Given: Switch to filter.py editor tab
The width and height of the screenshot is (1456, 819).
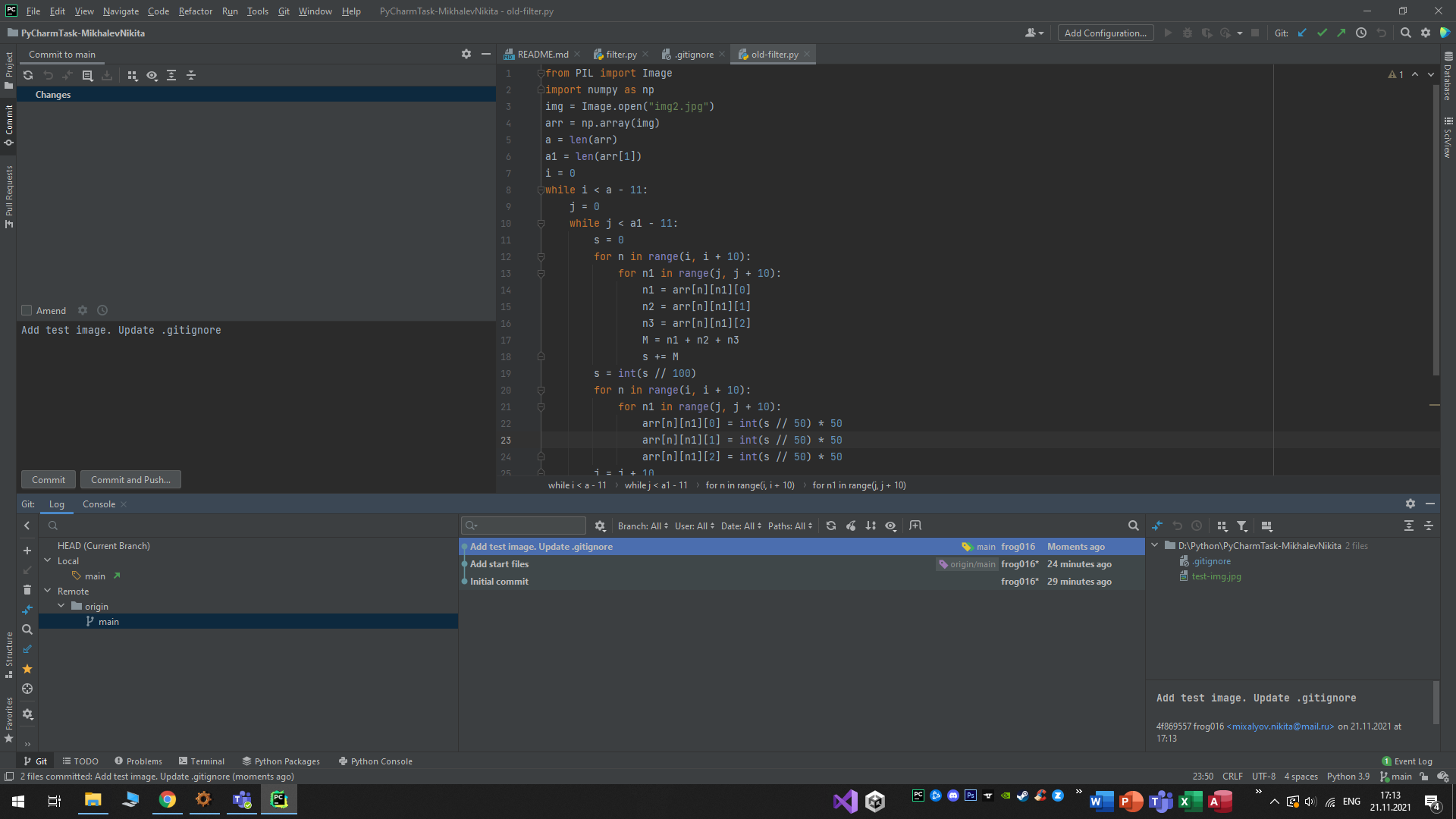Looking at the screenshot, I should 621,54.
